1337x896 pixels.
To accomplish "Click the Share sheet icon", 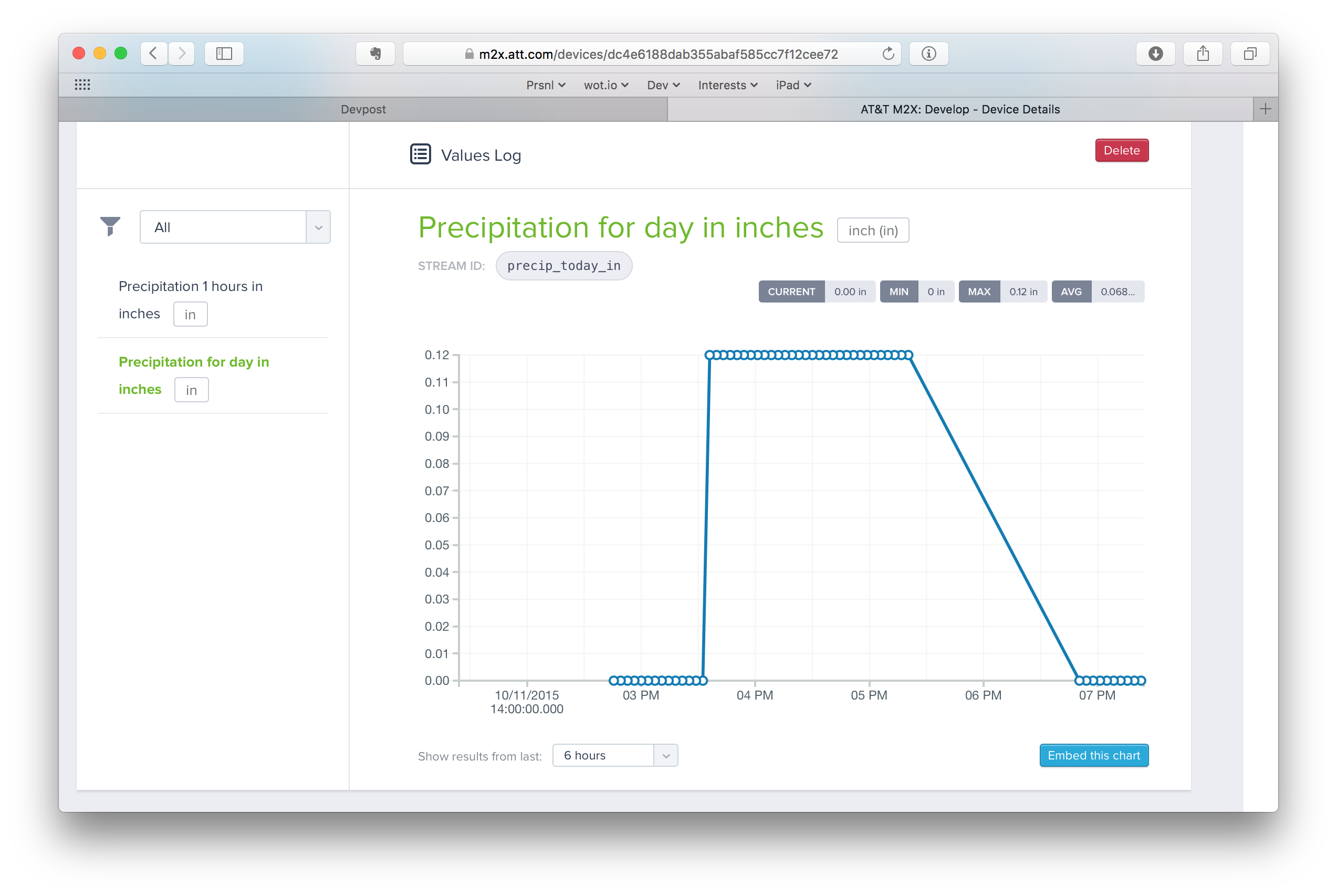I will (x=1203, y=54).
